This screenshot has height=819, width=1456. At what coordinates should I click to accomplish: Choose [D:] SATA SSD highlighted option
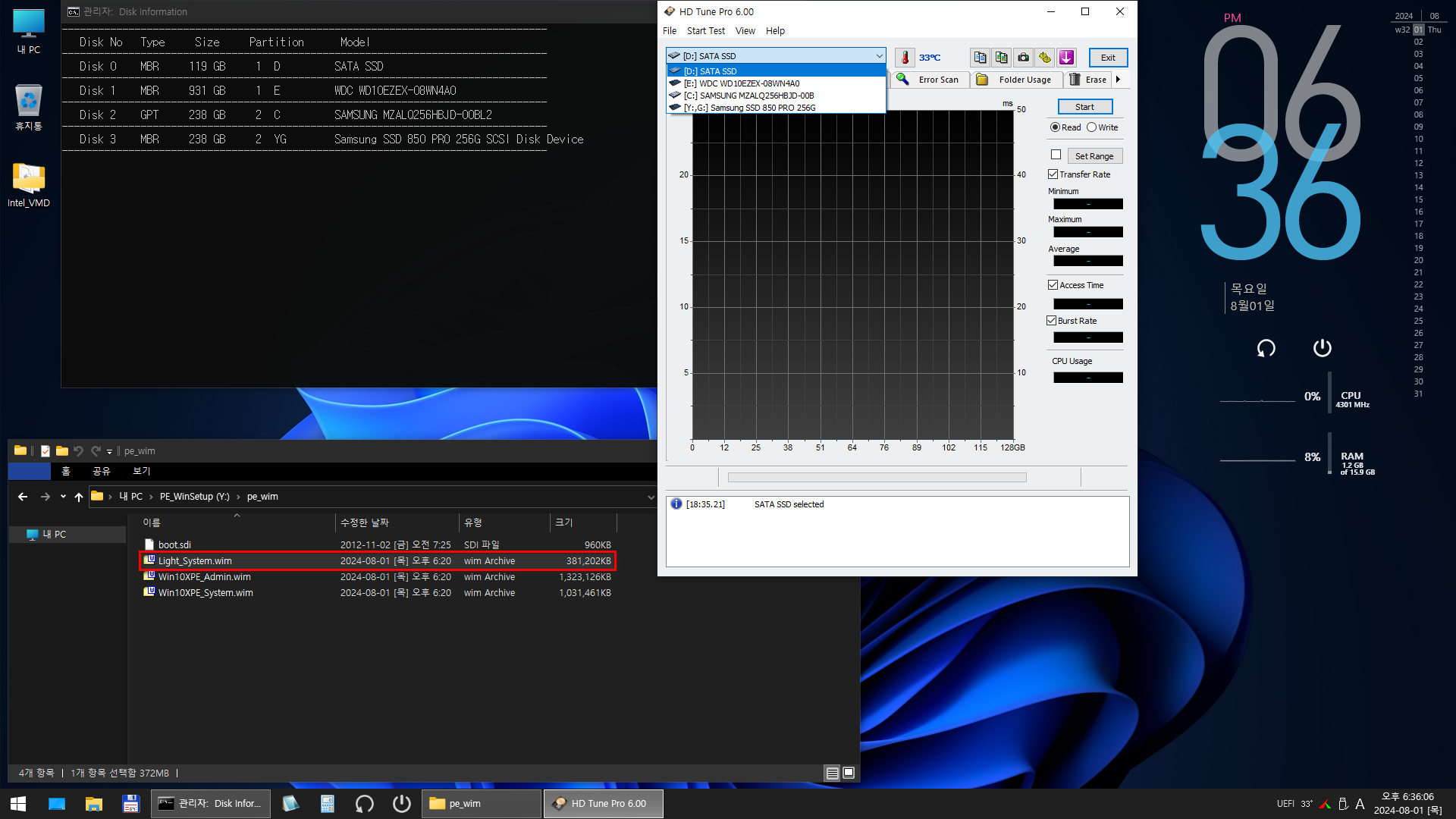pyautogui.click(x=776, y=71)
